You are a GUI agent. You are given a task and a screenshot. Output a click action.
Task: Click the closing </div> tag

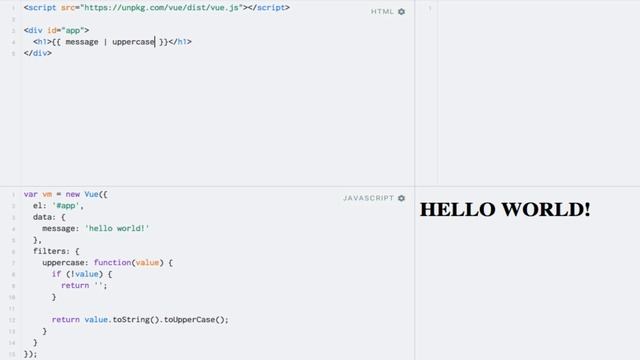(38, 53)
